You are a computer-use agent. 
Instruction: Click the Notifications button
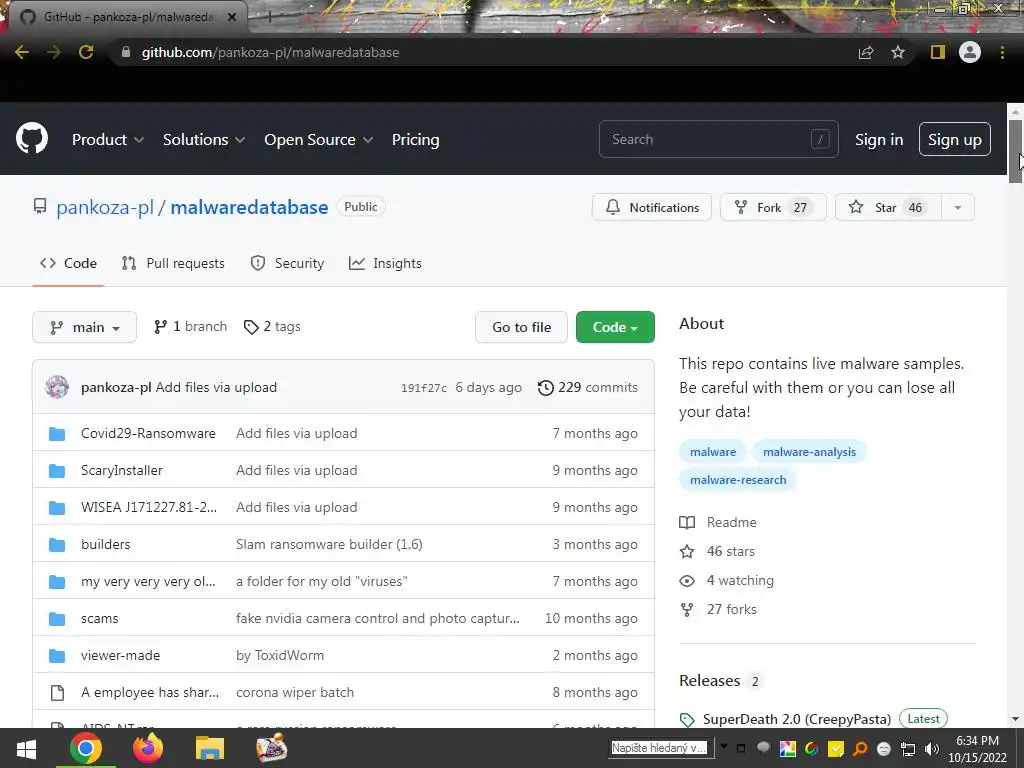(x=652, y=208)
